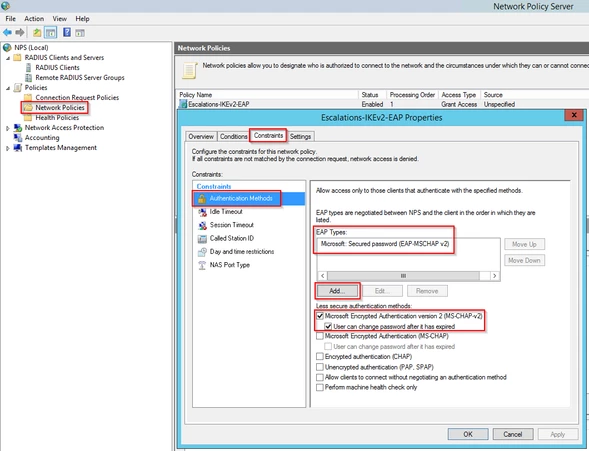Click the Network Policy Server title bar icon
The height and width of the screenshot is (451, 589).
5,5
